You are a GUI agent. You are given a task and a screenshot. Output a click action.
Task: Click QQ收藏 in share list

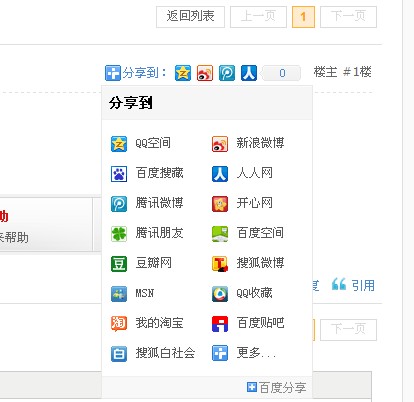click(242, 294)
